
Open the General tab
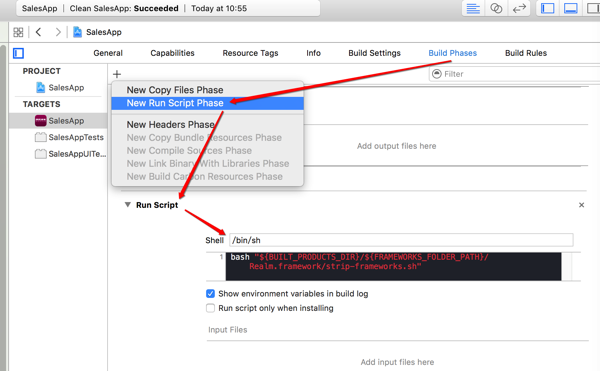tap(108, 53)
